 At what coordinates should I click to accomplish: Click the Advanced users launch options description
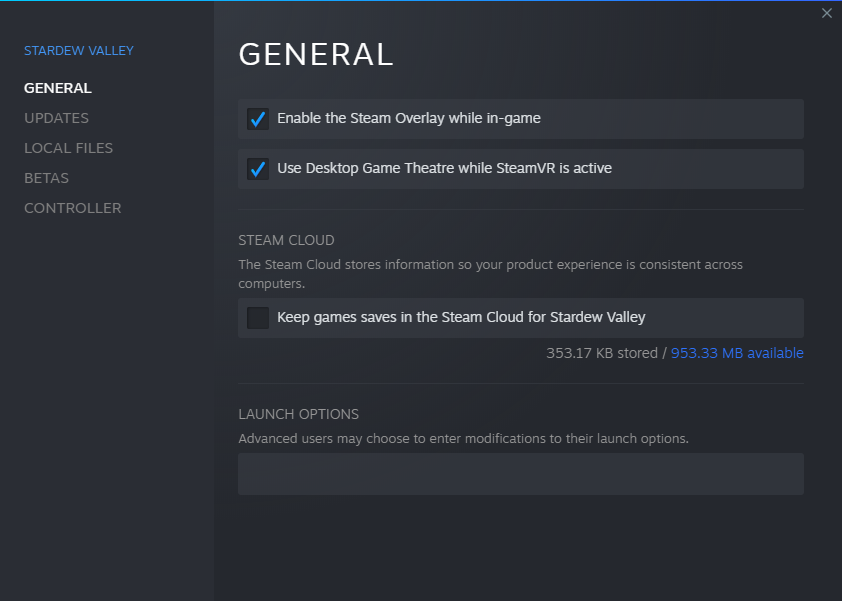click(x=463, y=439)
